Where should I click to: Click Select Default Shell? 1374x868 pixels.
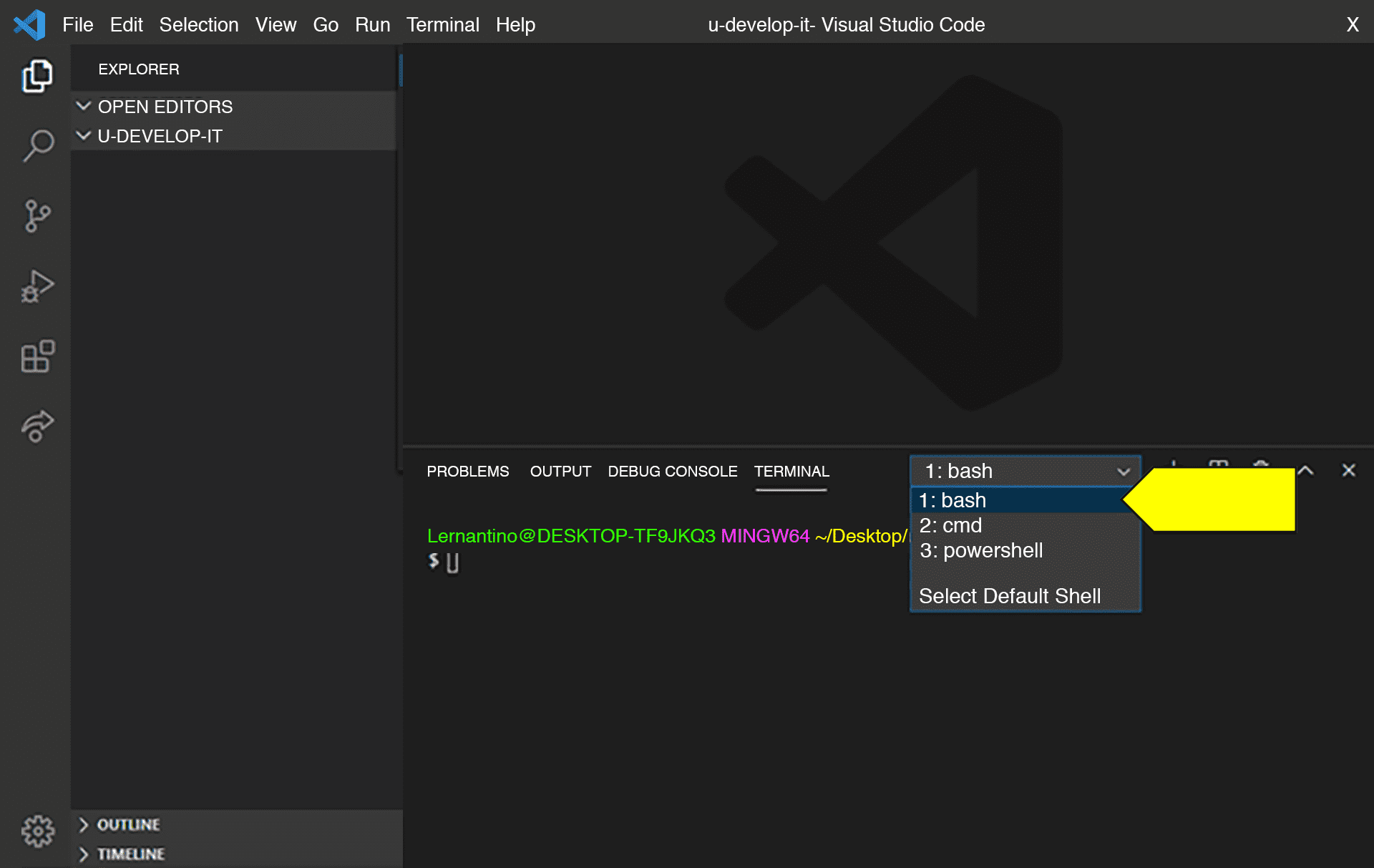tap(1009, 595)
